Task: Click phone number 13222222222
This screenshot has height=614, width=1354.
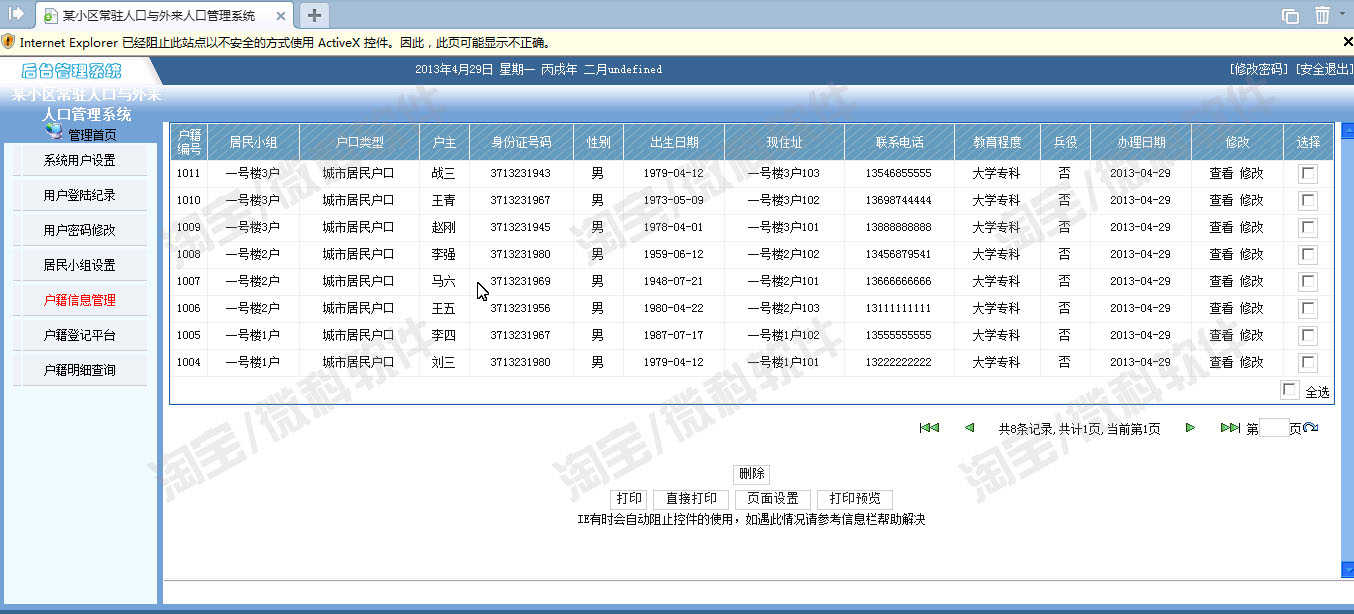Action: [899, 362]
